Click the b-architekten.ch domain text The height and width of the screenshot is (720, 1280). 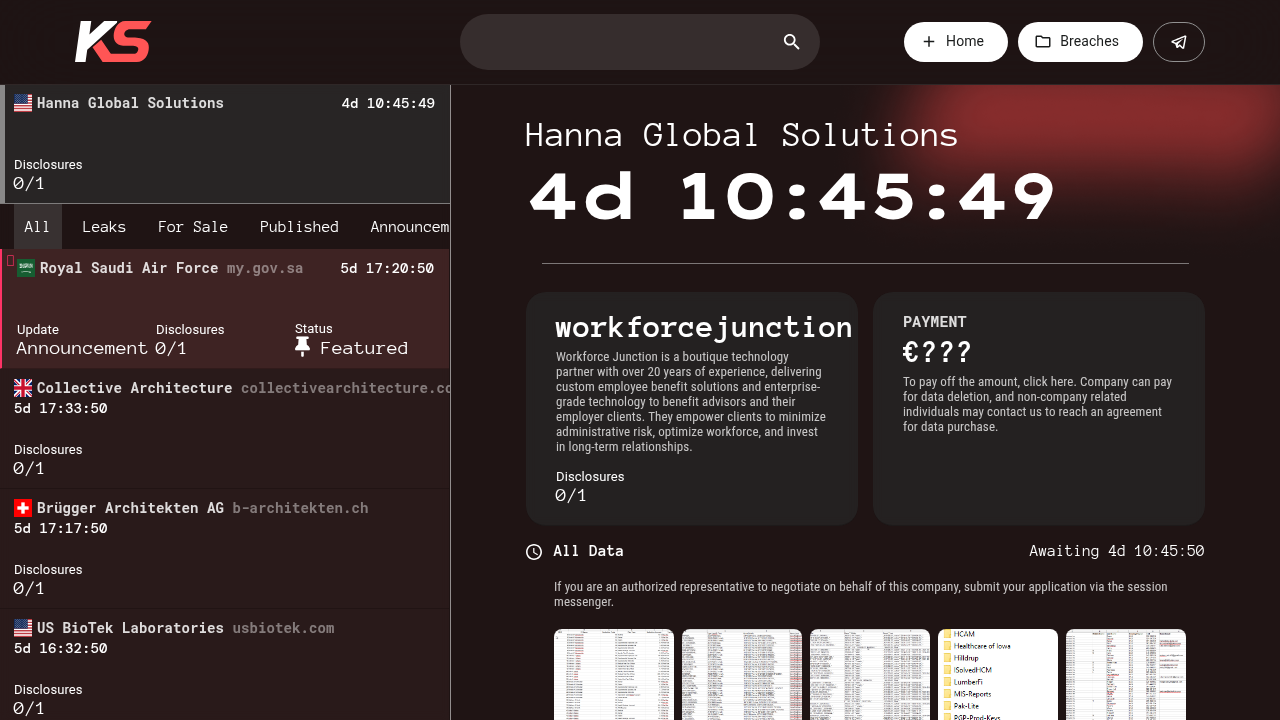pyautogui.click(x=300, y=508)
